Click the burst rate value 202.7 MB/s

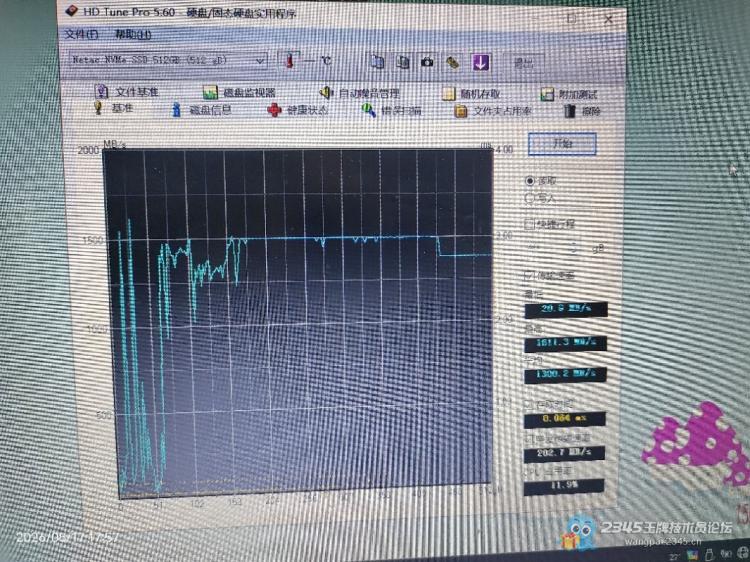click(564, 453)
